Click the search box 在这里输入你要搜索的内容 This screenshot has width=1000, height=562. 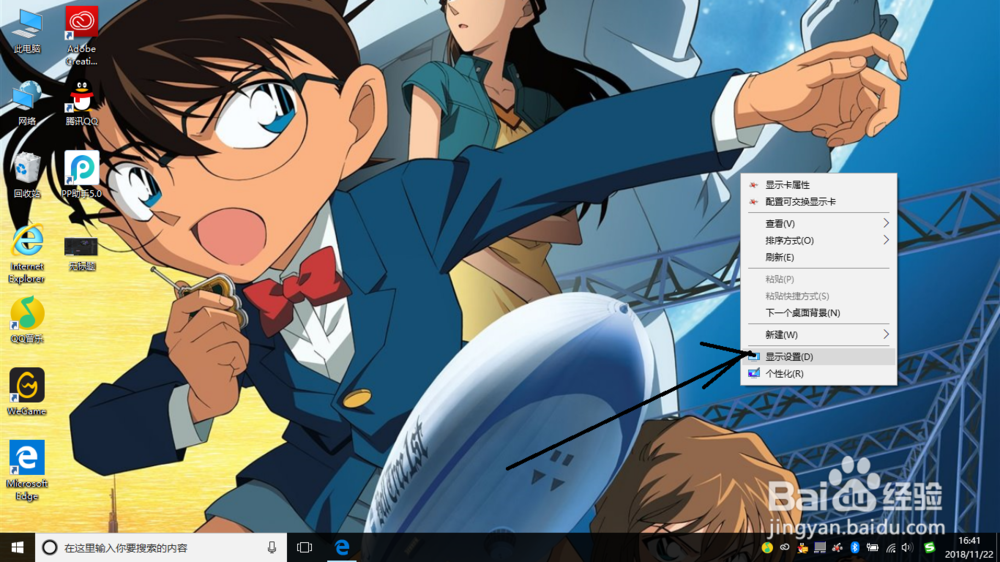160,547
